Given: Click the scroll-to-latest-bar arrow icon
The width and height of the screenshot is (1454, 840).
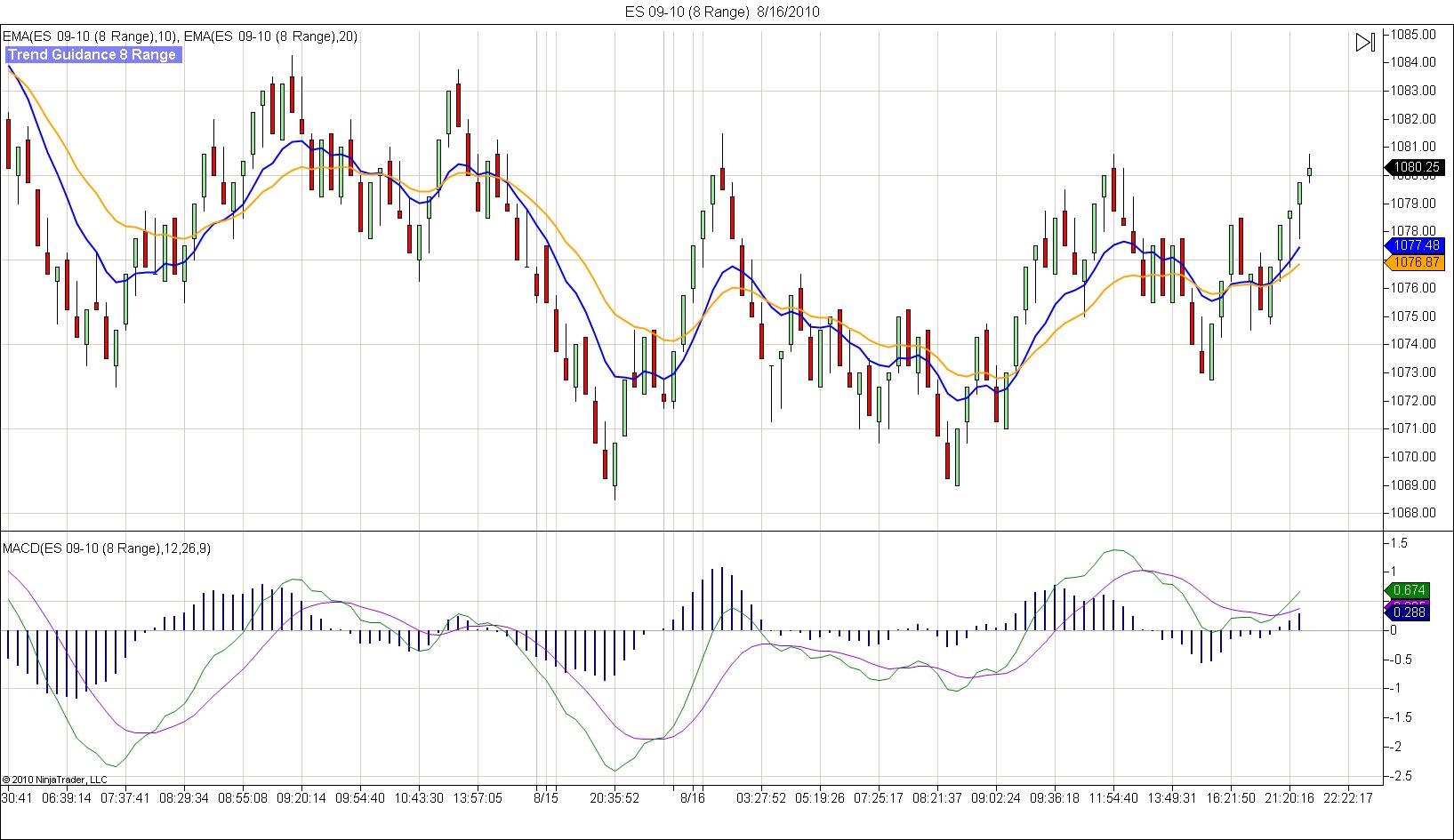Looking at the screenshot, I should (1365, 42).
